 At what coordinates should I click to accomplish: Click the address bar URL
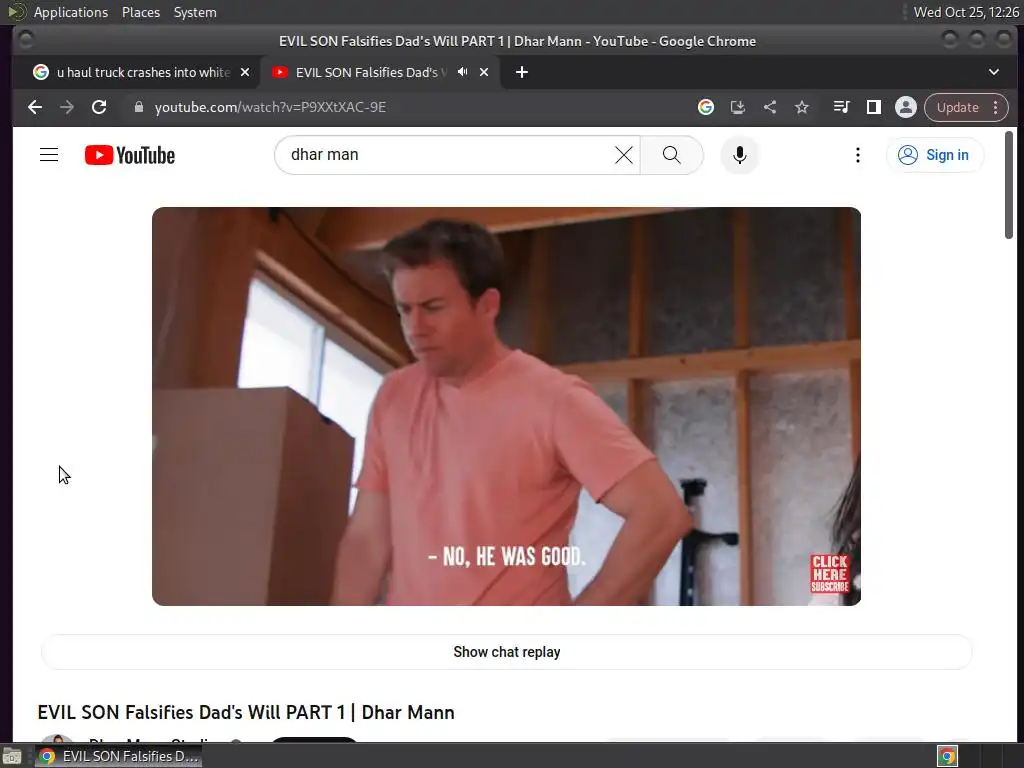270,107
